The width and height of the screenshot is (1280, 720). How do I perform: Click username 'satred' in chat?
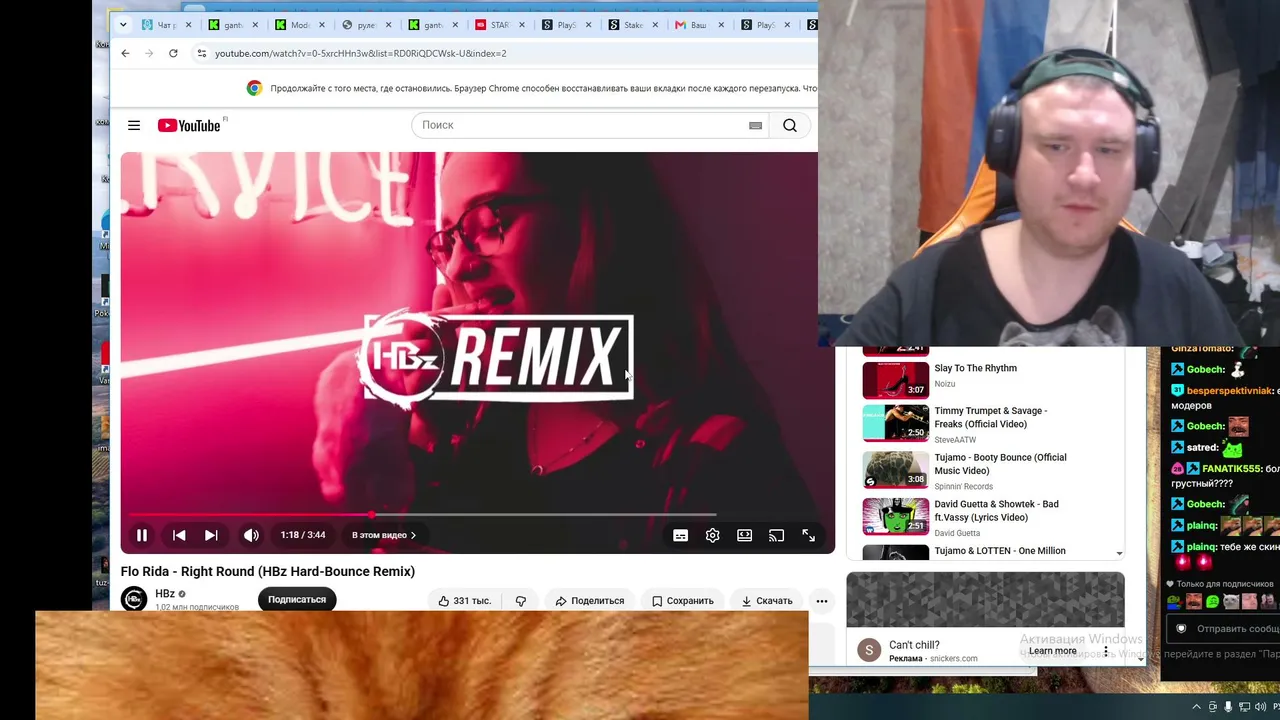pos(1202,448)
